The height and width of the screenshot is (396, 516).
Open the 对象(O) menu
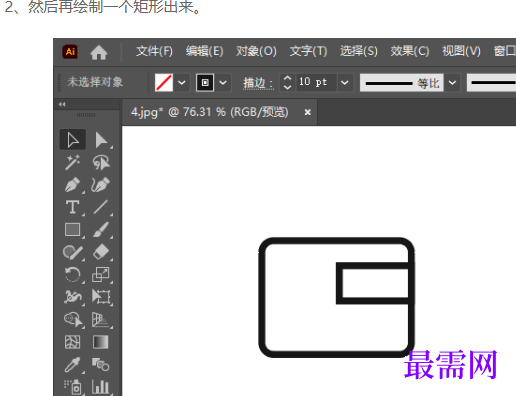point(256,52)
